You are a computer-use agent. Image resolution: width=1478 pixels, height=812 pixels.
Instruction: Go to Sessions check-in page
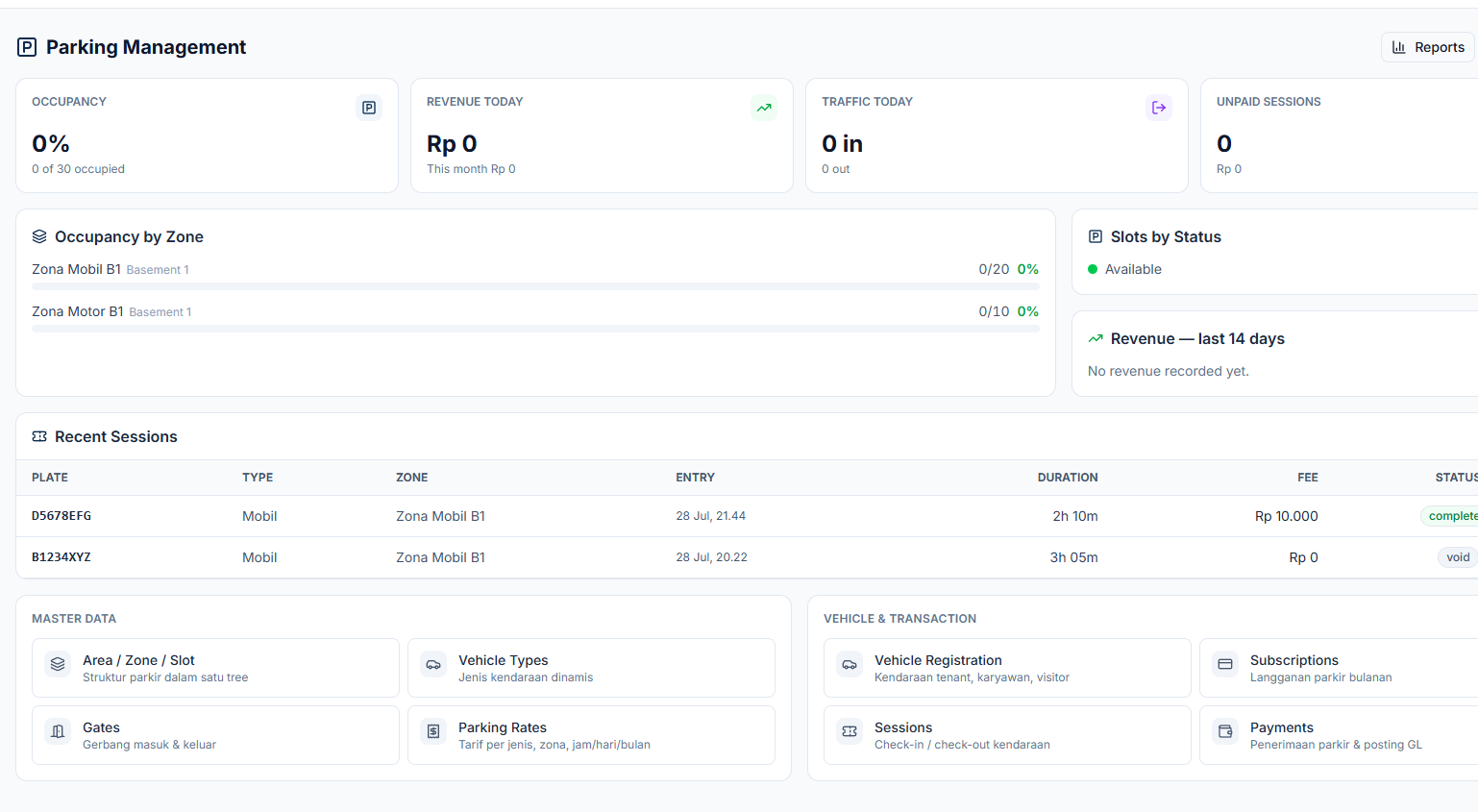click(x=1007, y=735)
